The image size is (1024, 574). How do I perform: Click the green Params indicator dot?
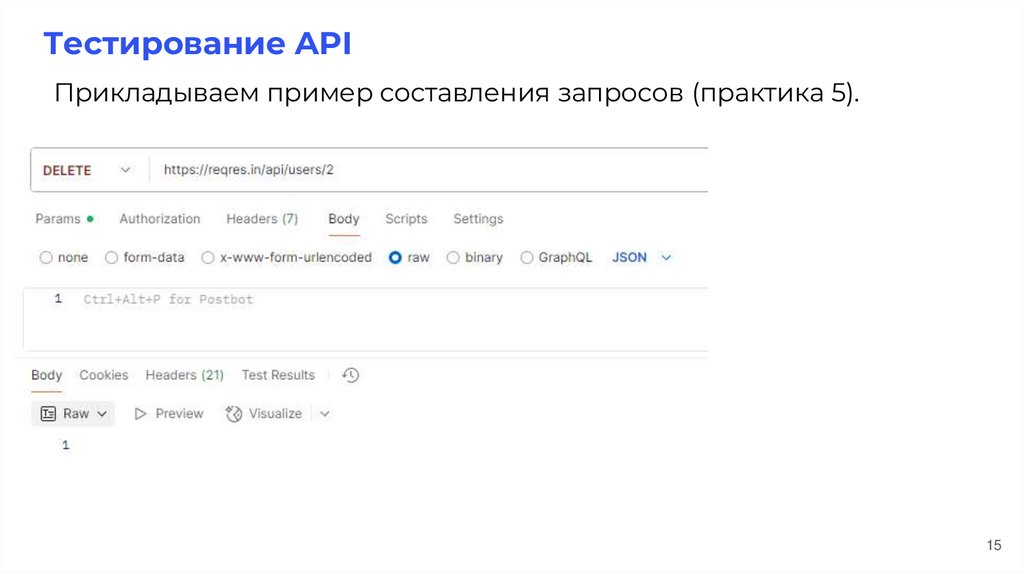point(90,219)
